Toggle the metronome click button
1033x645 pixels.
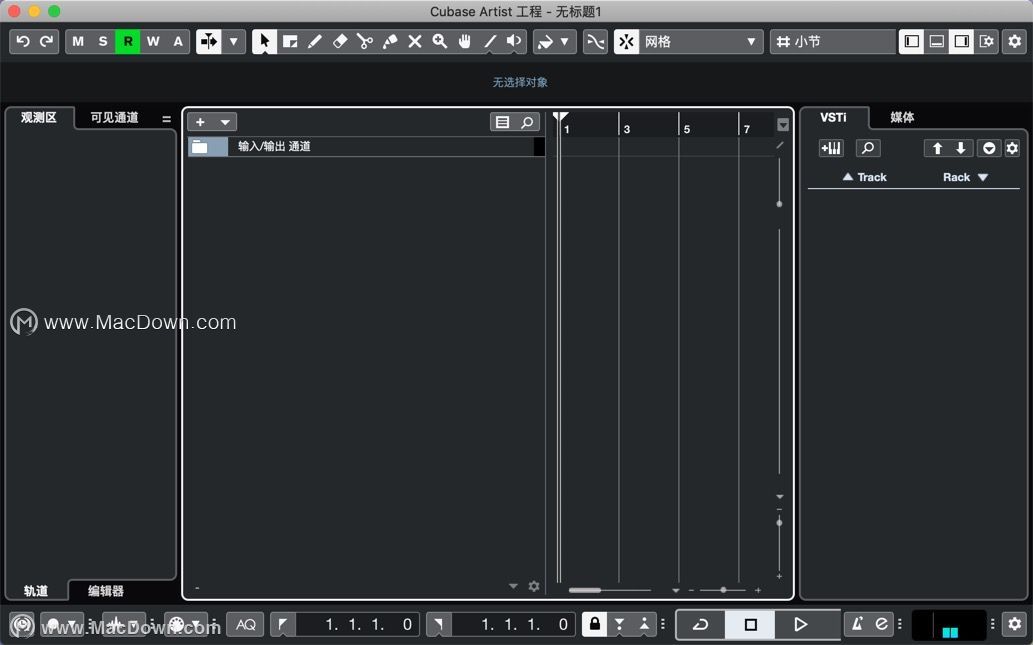[857, 624]
